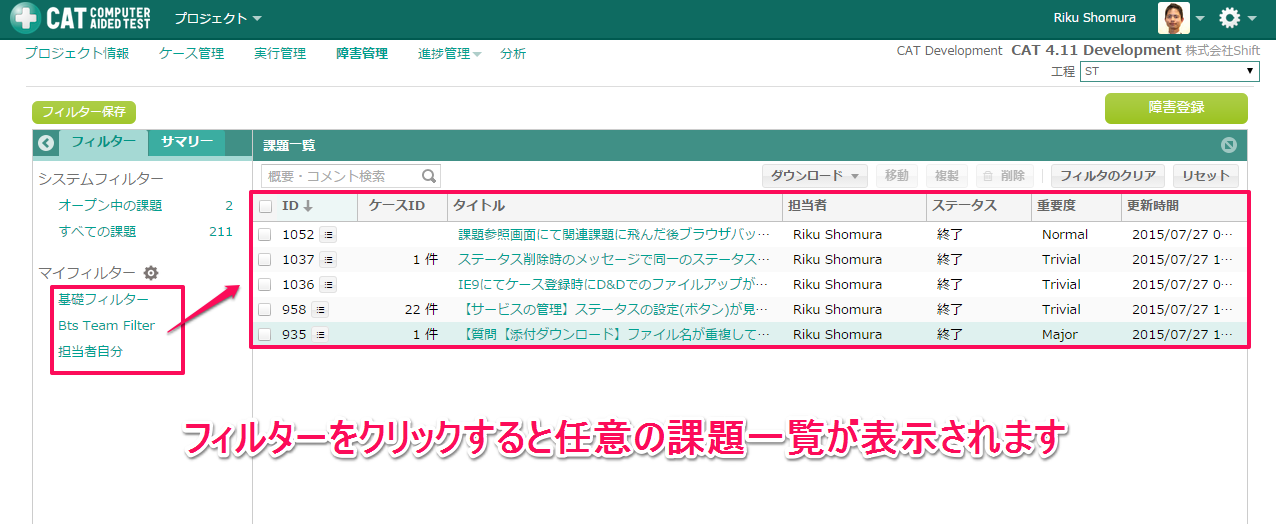The image size is (1276, 524).
Task: Check the box for issue 1052
Action: point(265,234)
